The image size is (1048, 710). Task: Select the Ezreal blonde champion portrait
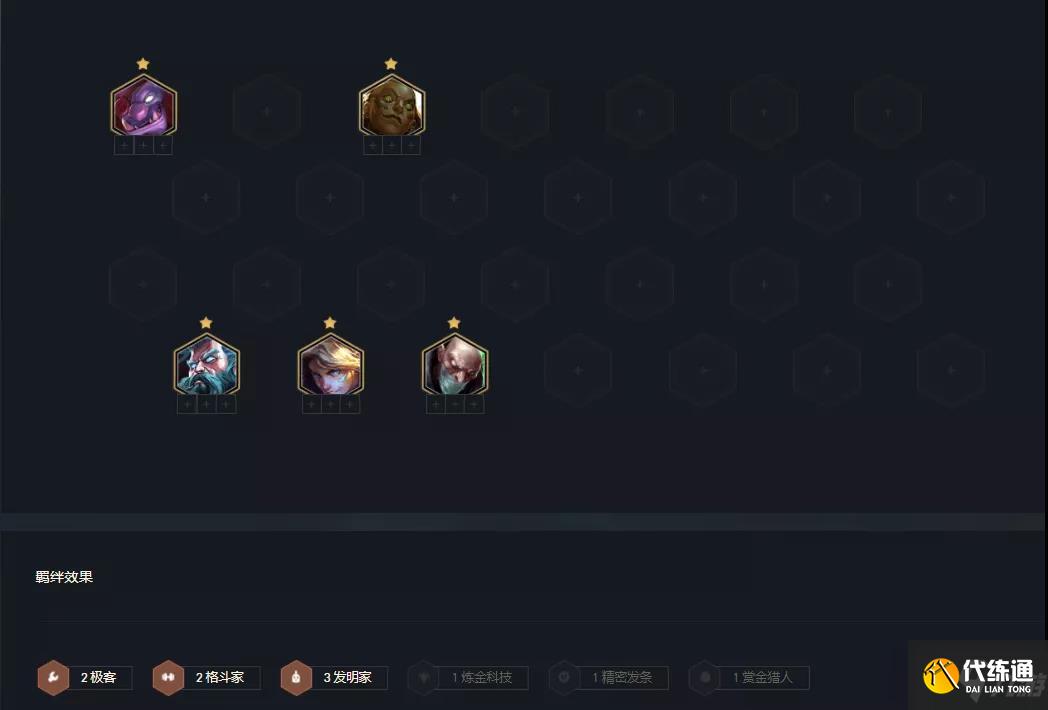330,364
